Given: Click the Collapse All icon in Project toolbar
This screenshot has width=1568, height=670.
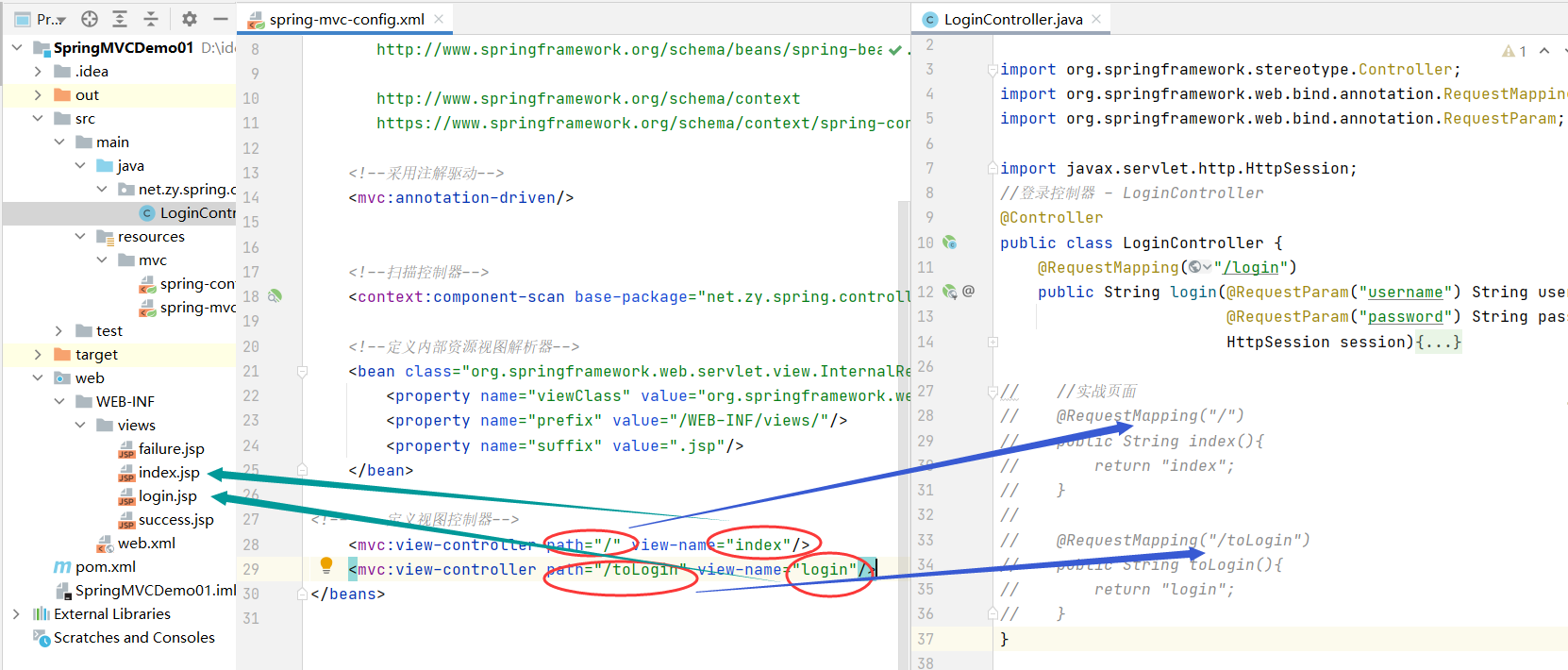Looking at the screenshot, I should pos(151,19).
